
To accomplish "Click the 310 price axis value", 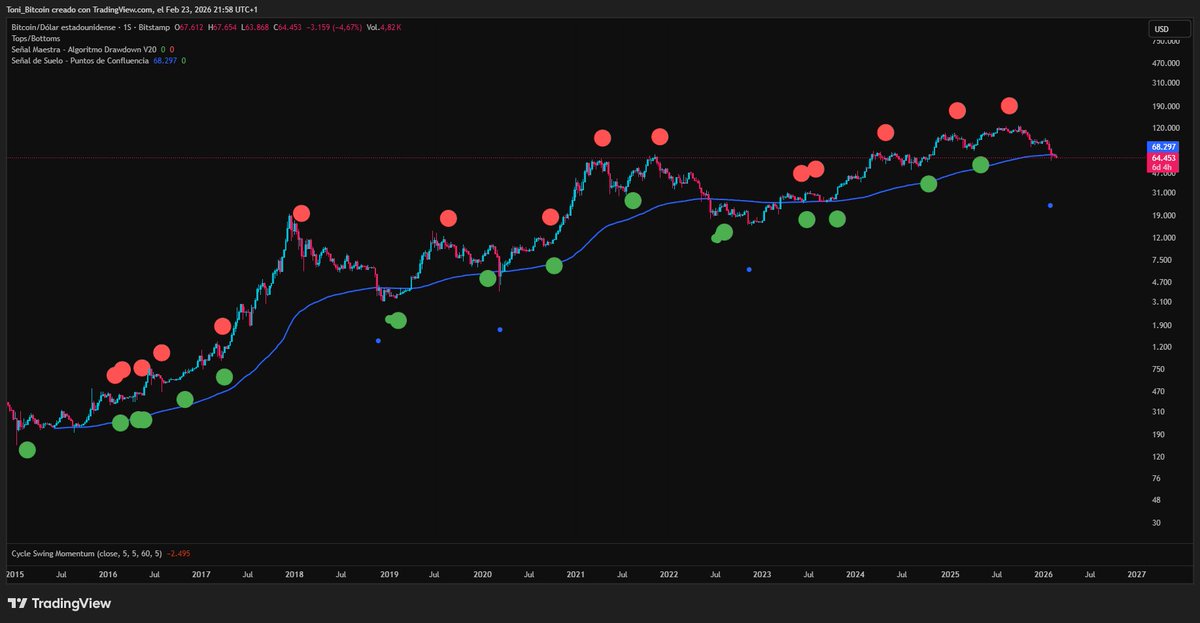I will coord(1157,412).
